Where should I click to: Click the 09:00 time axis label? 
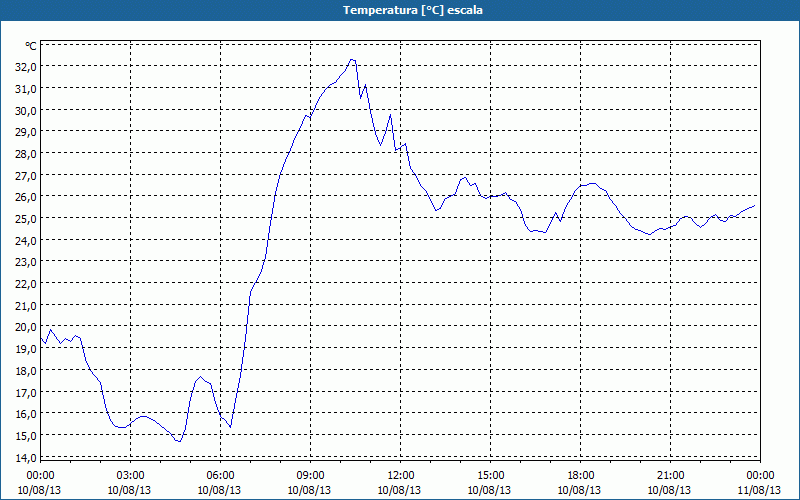pyautogui.click(x=310, y=476)
